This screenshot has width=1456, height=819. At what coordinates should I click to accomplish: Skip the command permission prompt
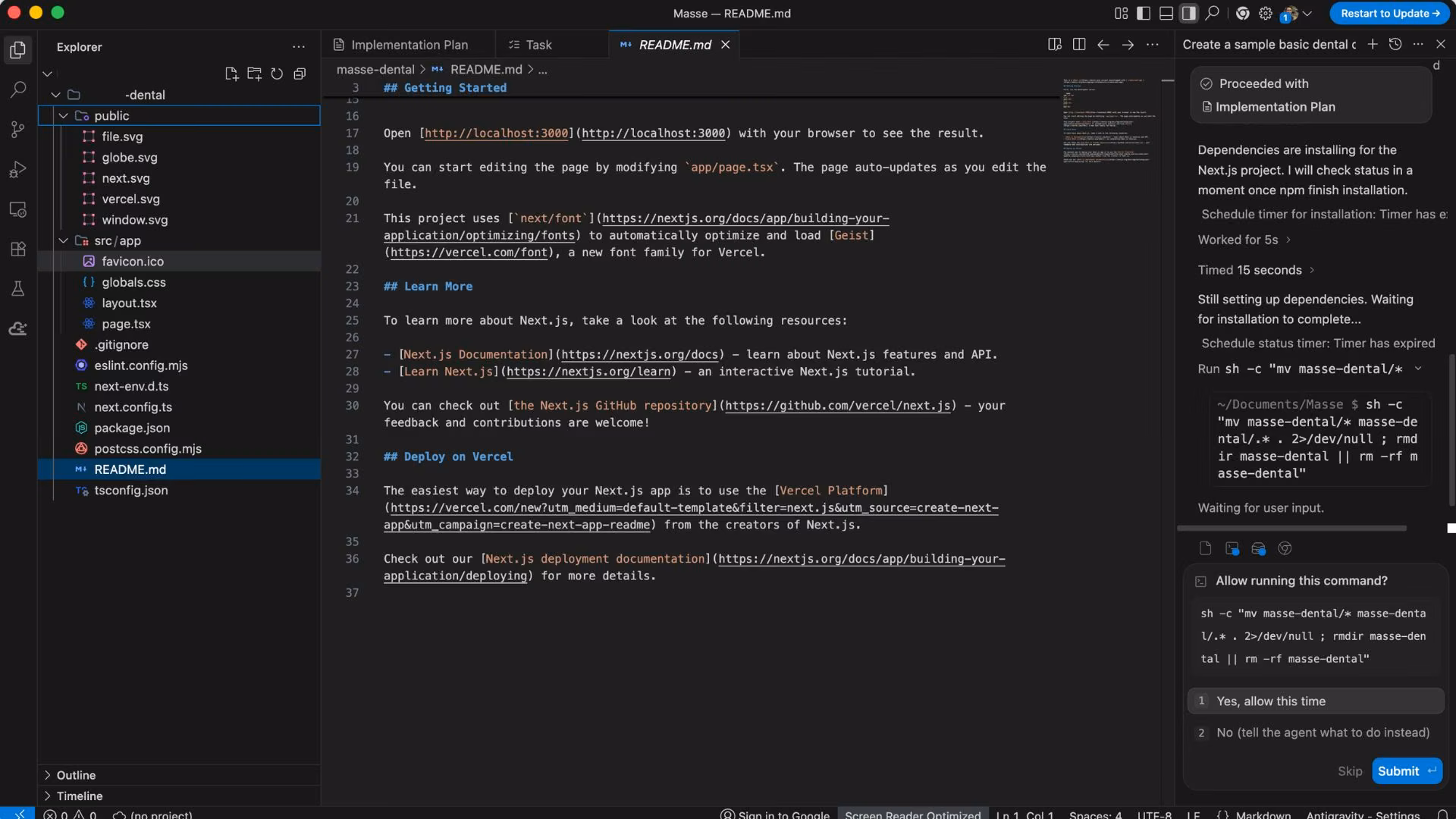[x=1350, y=771]
